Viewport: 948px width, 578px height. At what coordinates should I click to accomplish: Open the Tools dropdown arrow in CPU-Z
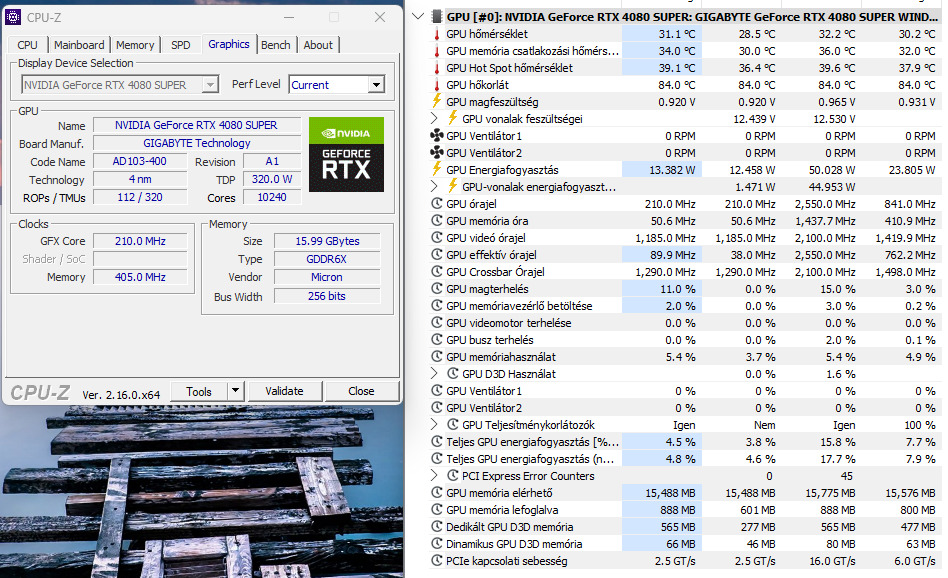(x=236, y=391)
